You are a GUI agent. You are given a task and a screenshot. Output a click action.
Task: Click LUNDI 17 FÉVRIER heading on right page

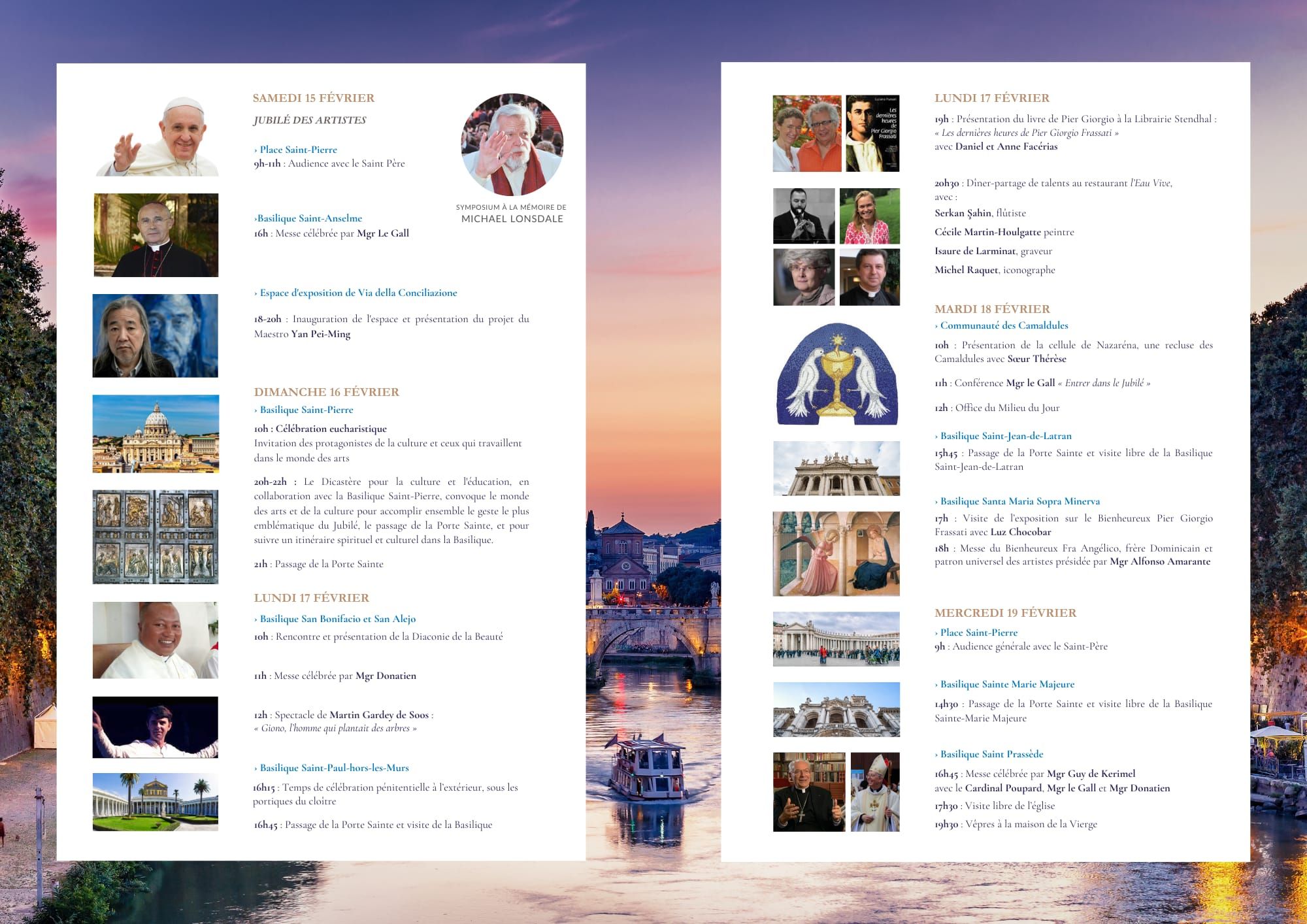[x=992, y=98]
